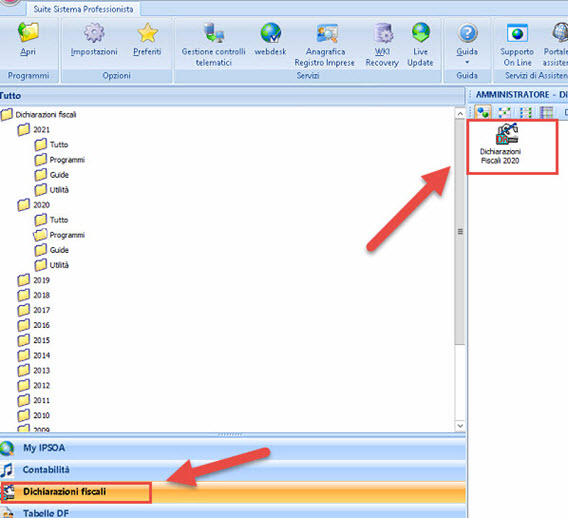Open the 2011 folder
The width and height of the screenshot is (568, 518).
tap(33, 400)
